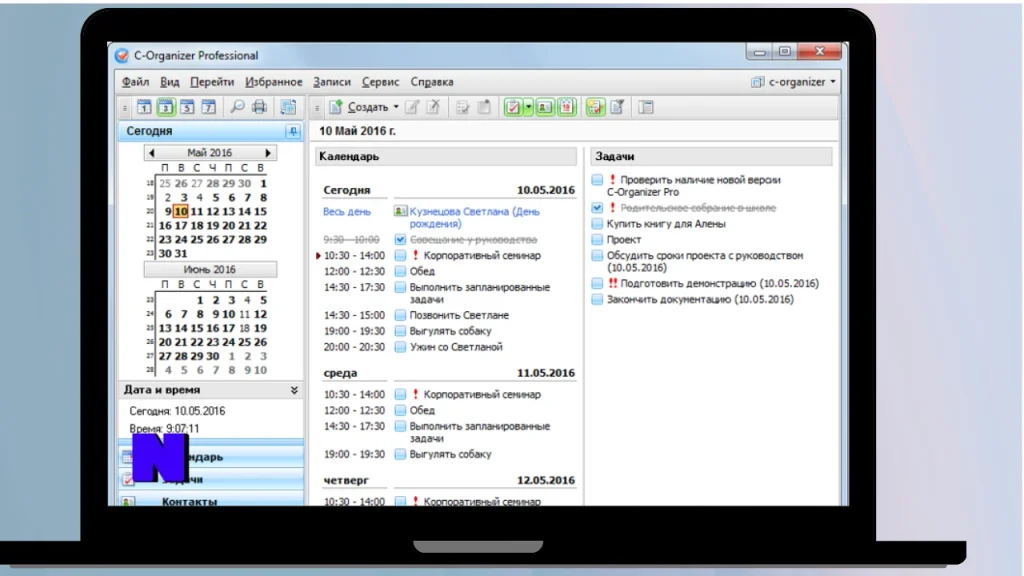Open the Избранное menu
The height and width of the screenshot is (576, 1024).
pyautogui.click(x=274, y=82)
